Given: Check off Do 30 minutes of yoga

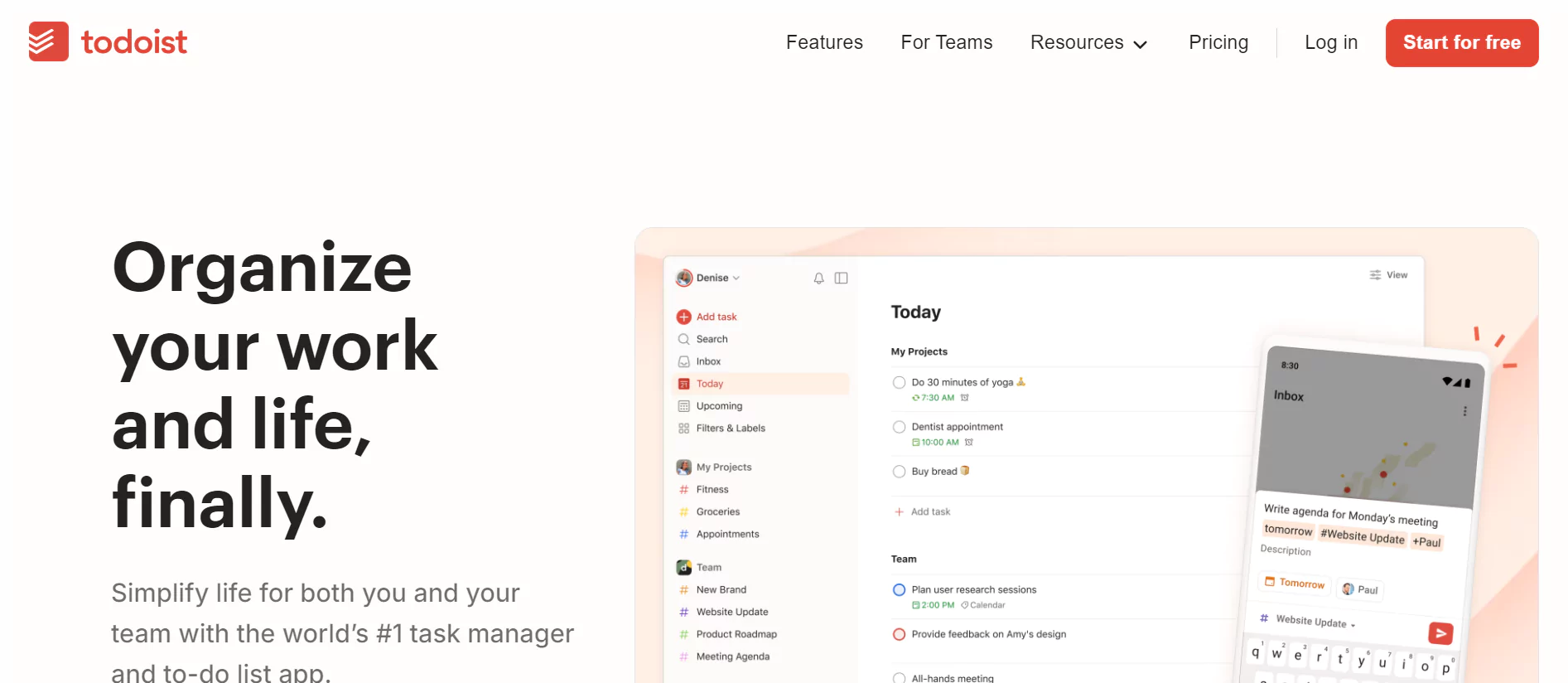Looking at the screenshot, I should click(899, 383).
